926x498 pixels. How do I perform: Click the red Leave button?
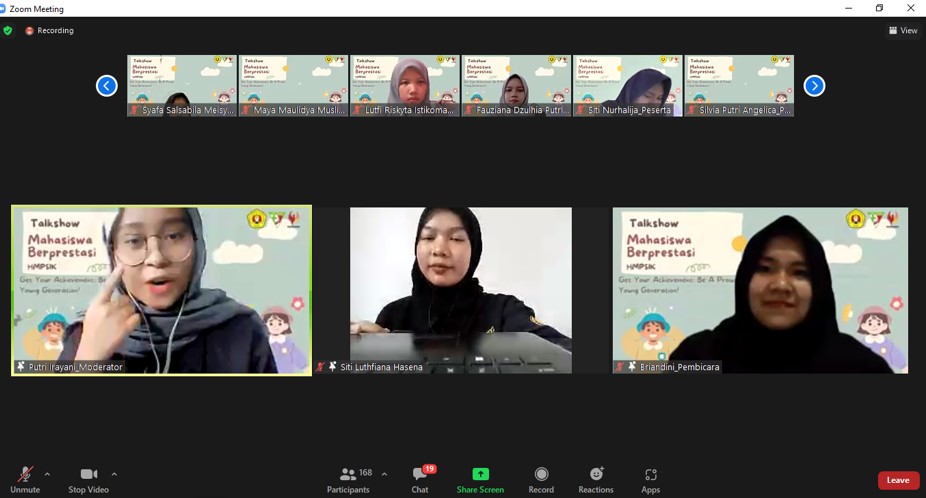point(898,480)
